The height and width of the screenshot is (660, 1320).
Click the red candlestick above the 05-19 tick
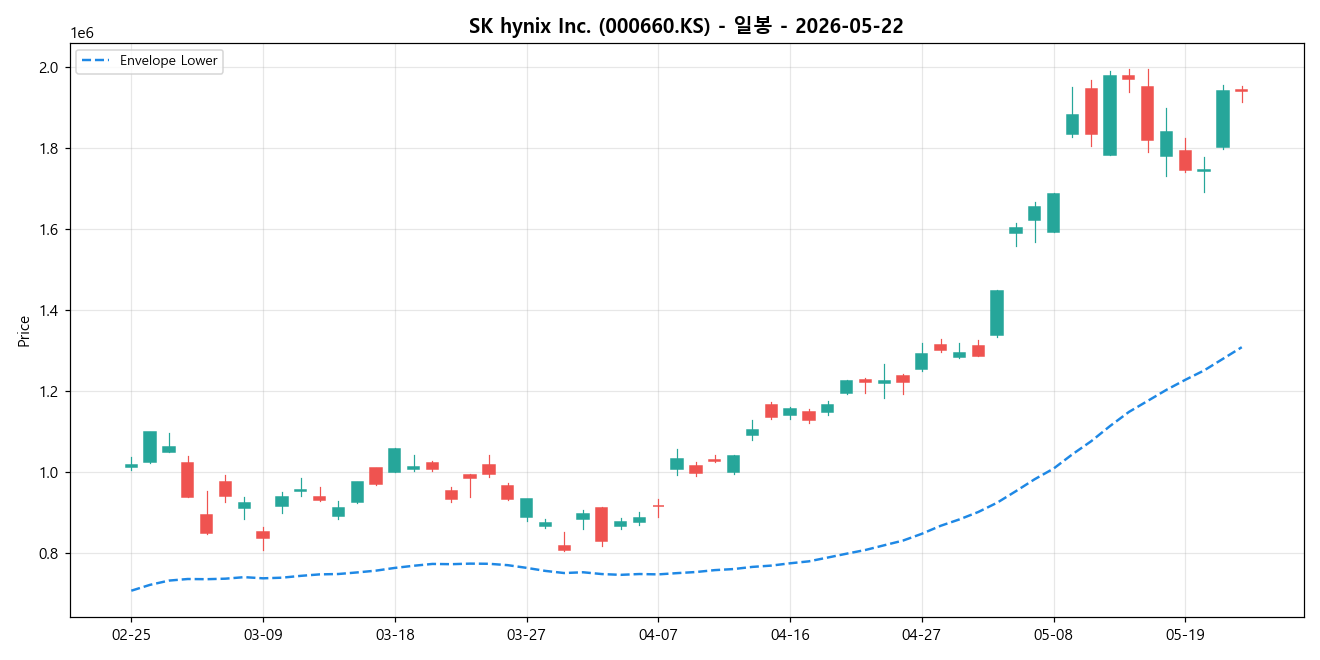click(1185, 160)
